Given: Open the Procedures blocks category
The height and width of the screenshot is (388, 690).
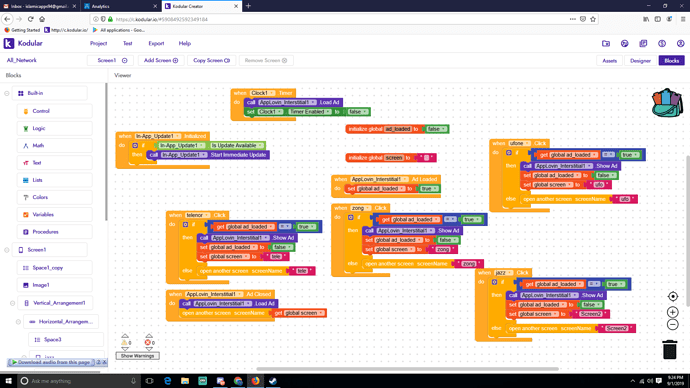Looking at the screenshot, I should click(55, 232).
